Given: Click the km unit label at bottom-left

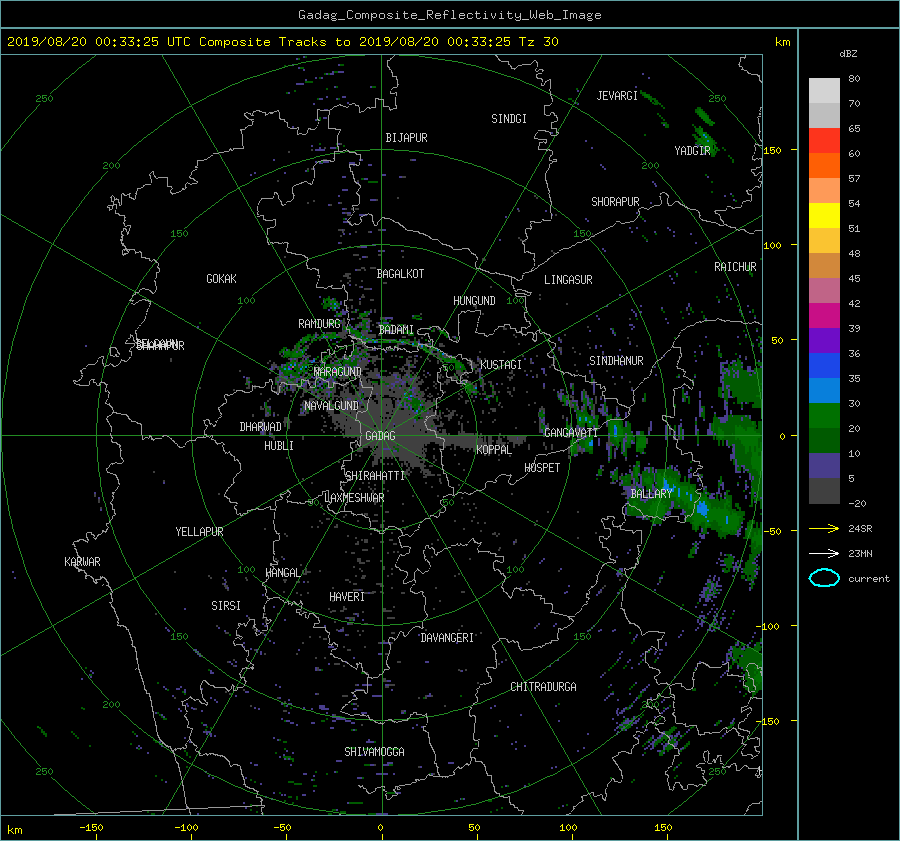Looking at the screenshot, I should [x=14, y=830].
